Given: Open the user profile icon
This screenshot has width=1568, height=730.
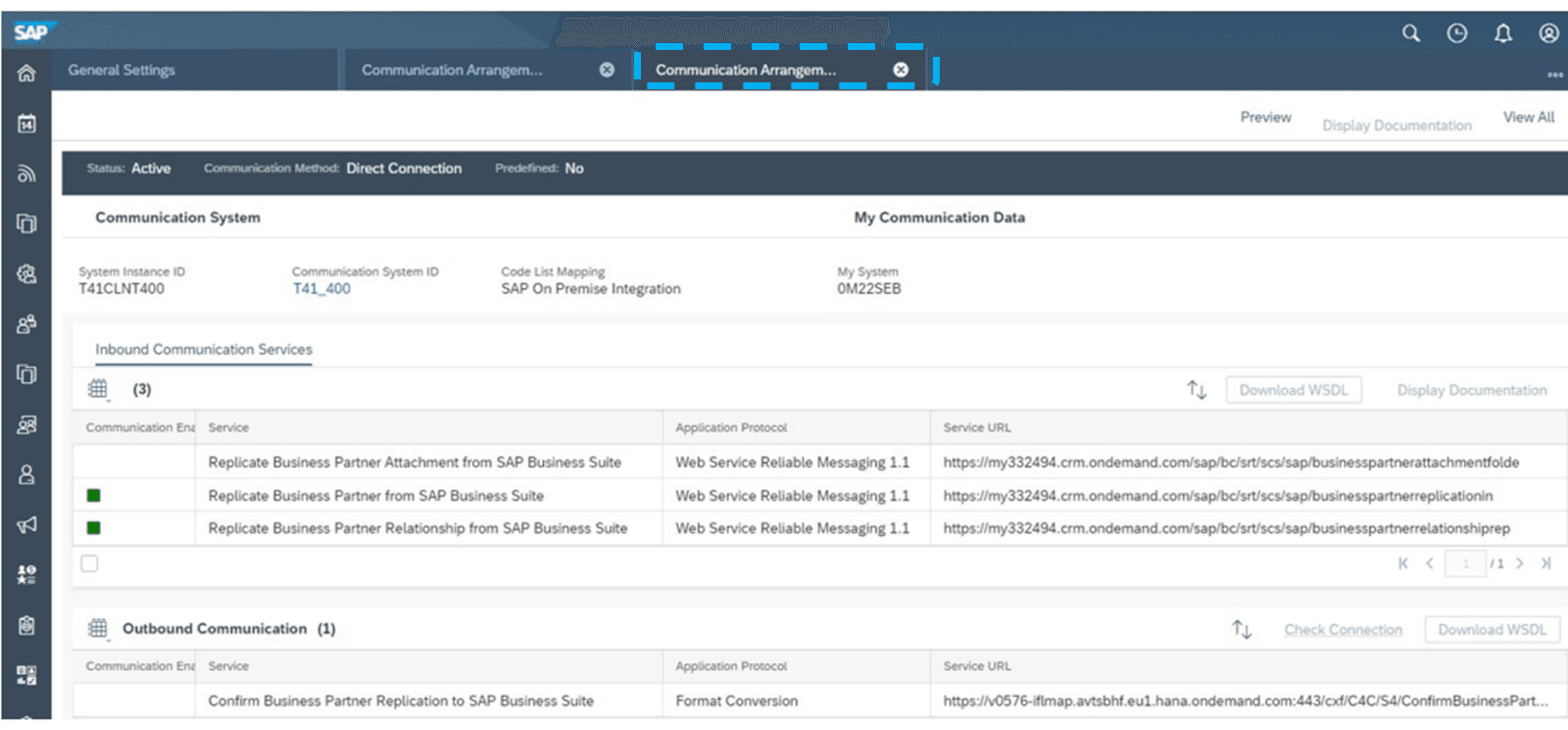Looking at the screenshot, I should (x=1549, y=33).
